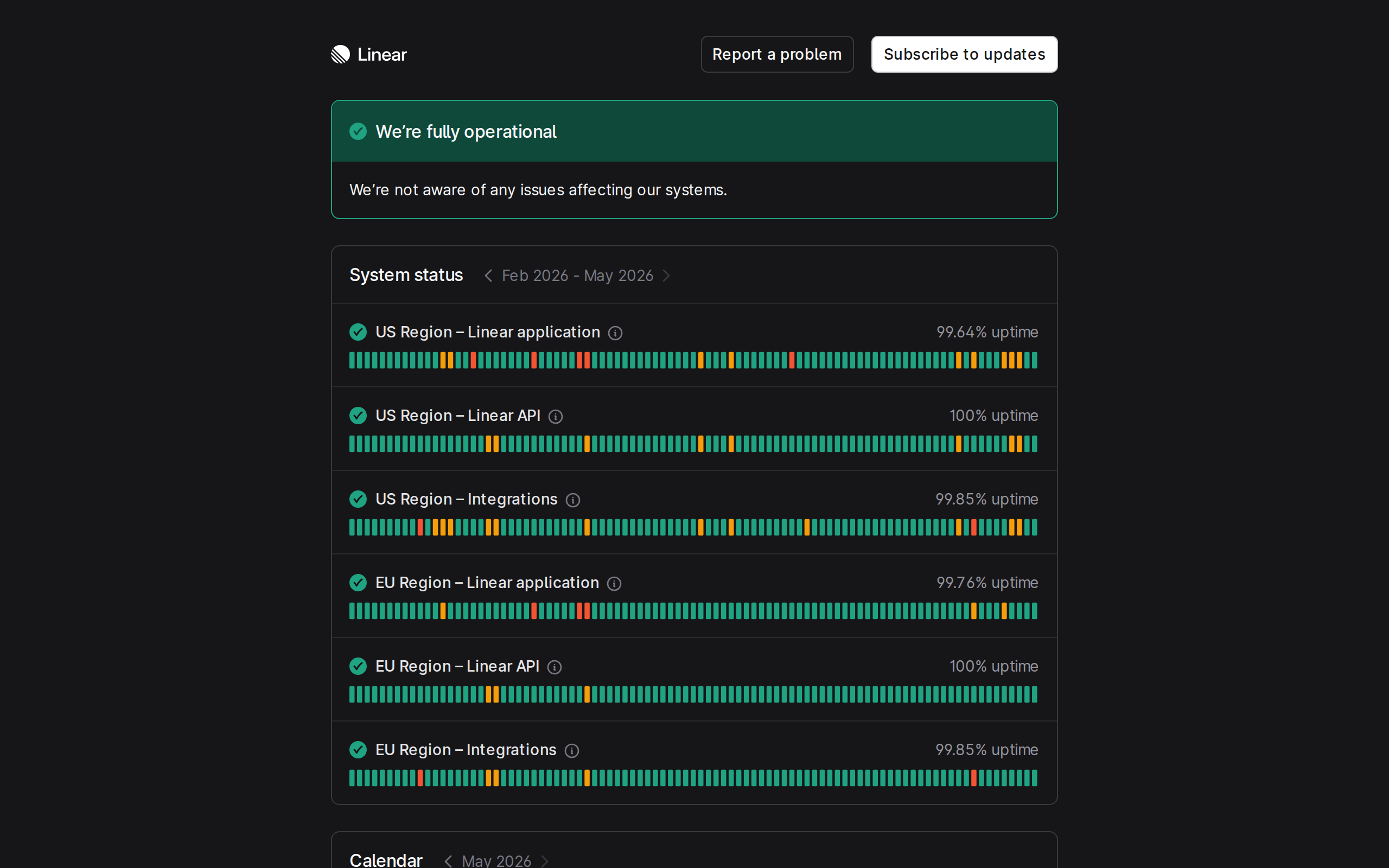Click 'US Region – Linear application' label

pos(487,332)
